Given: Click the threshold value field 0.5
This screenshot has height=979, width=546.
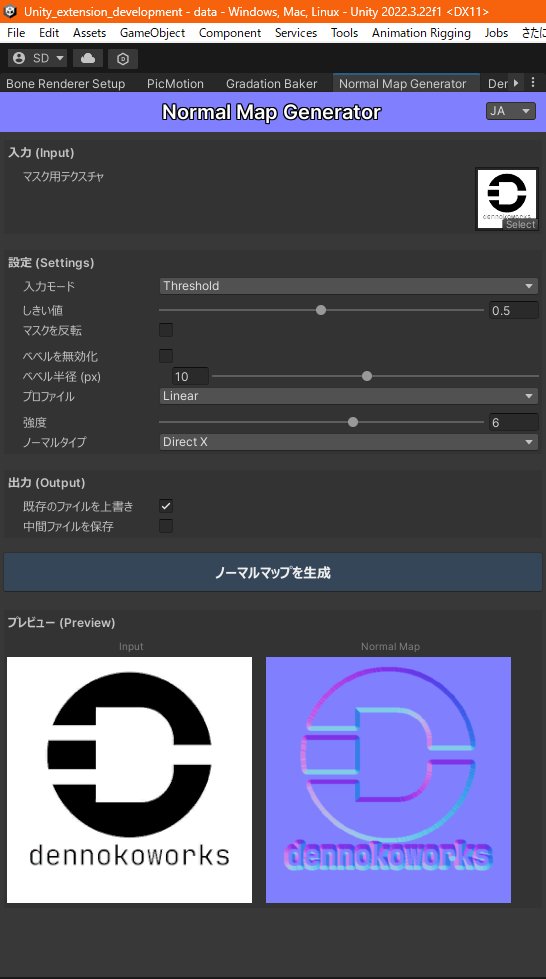Looking at the screenshot, I should pos(514,310).
